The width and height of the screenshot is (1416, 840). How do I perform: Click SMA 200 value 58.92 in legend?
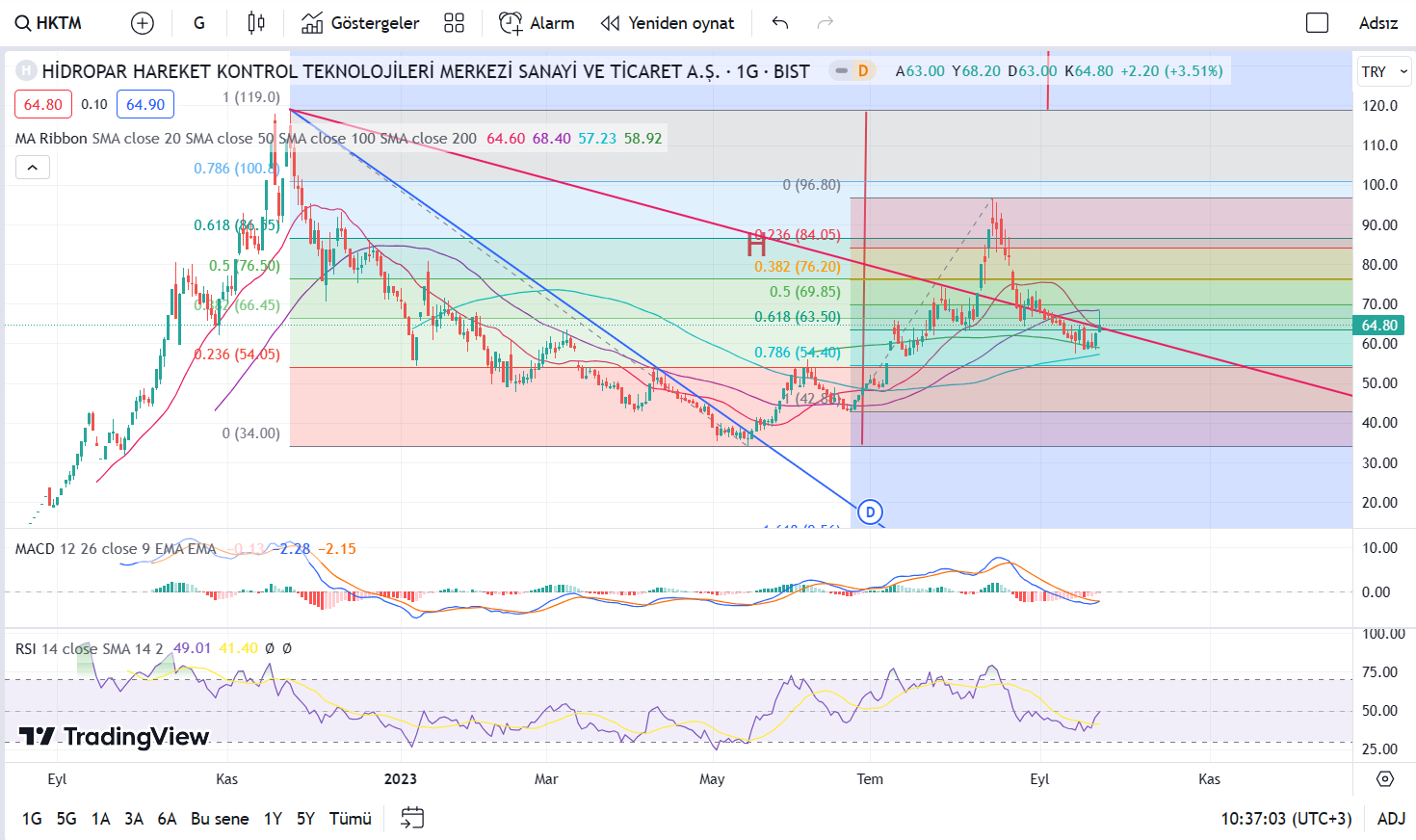tap(642, 139)
